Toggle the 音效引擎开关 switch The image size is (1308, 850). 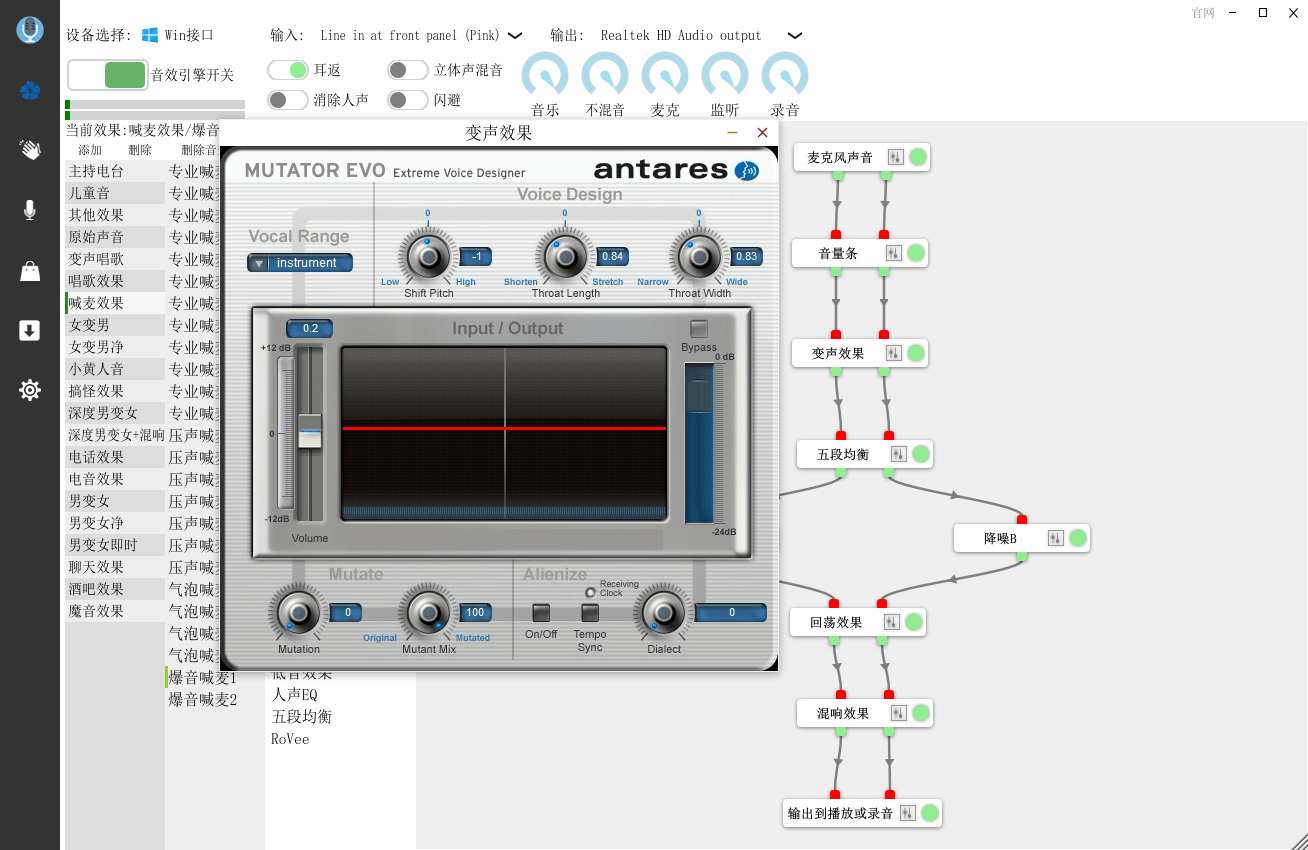tap(108, 75)
